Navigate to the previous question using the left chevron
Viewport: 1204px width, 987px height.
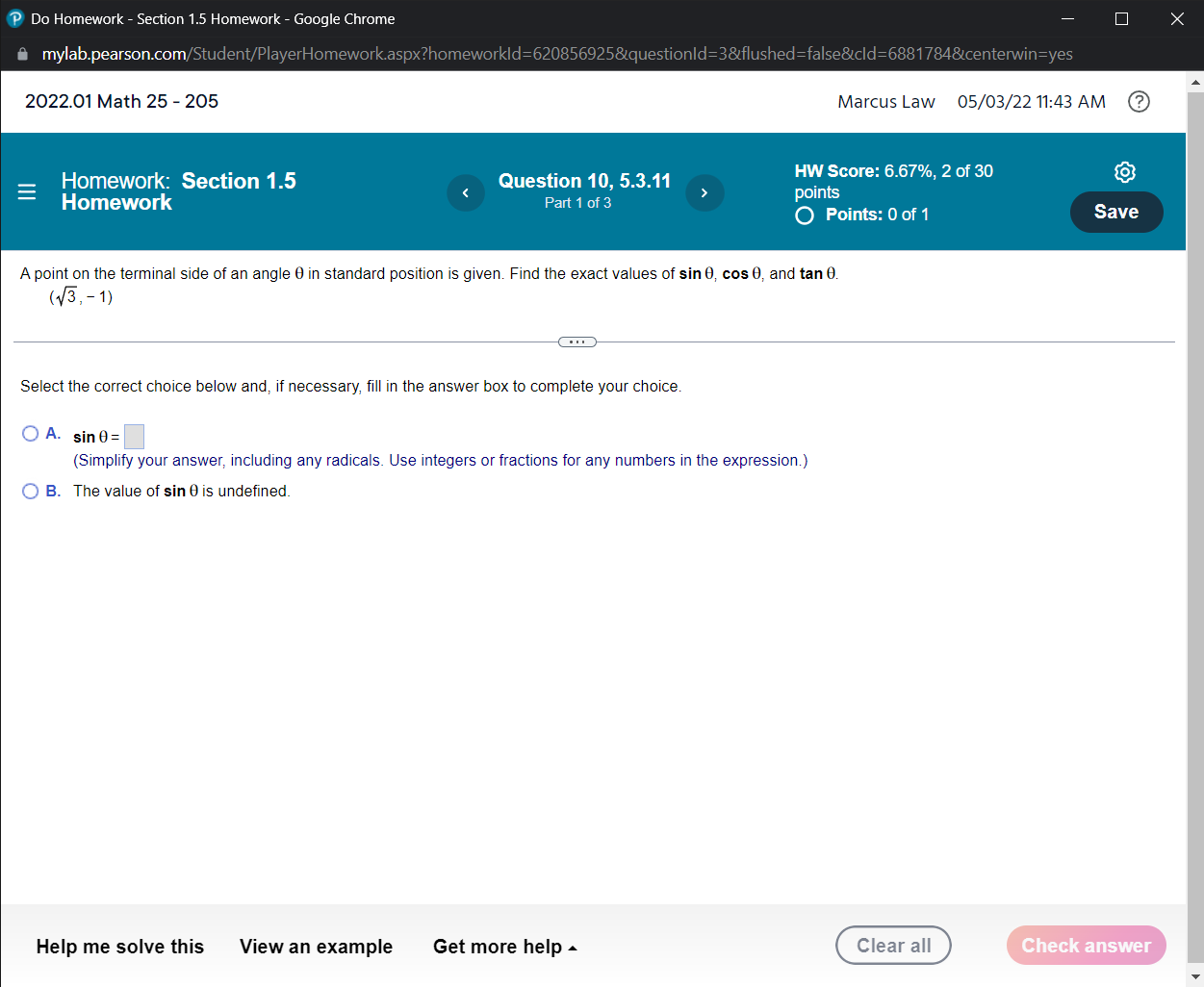466,192
